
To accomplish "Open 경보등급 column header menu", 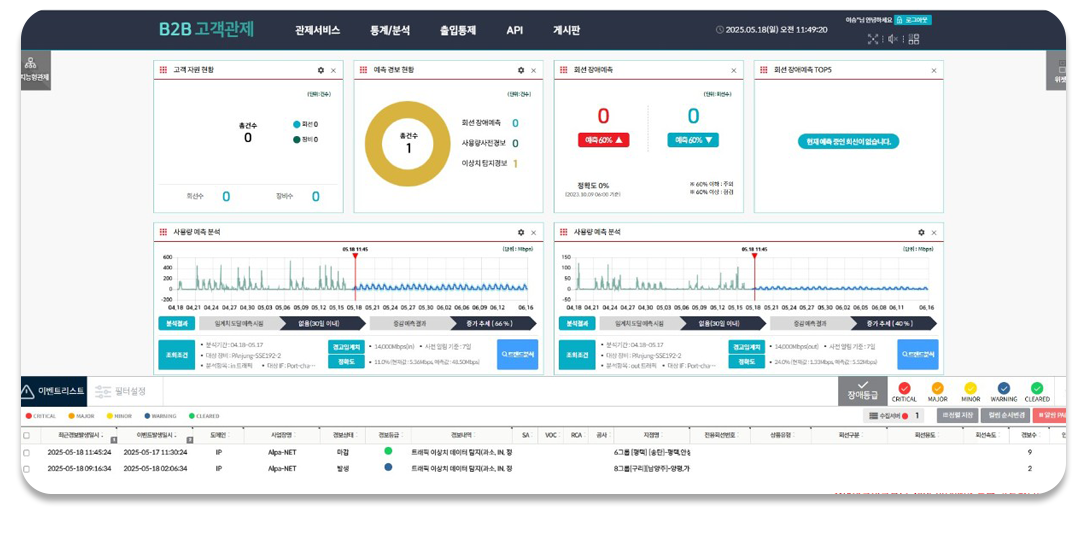I will tap(389, 436).
